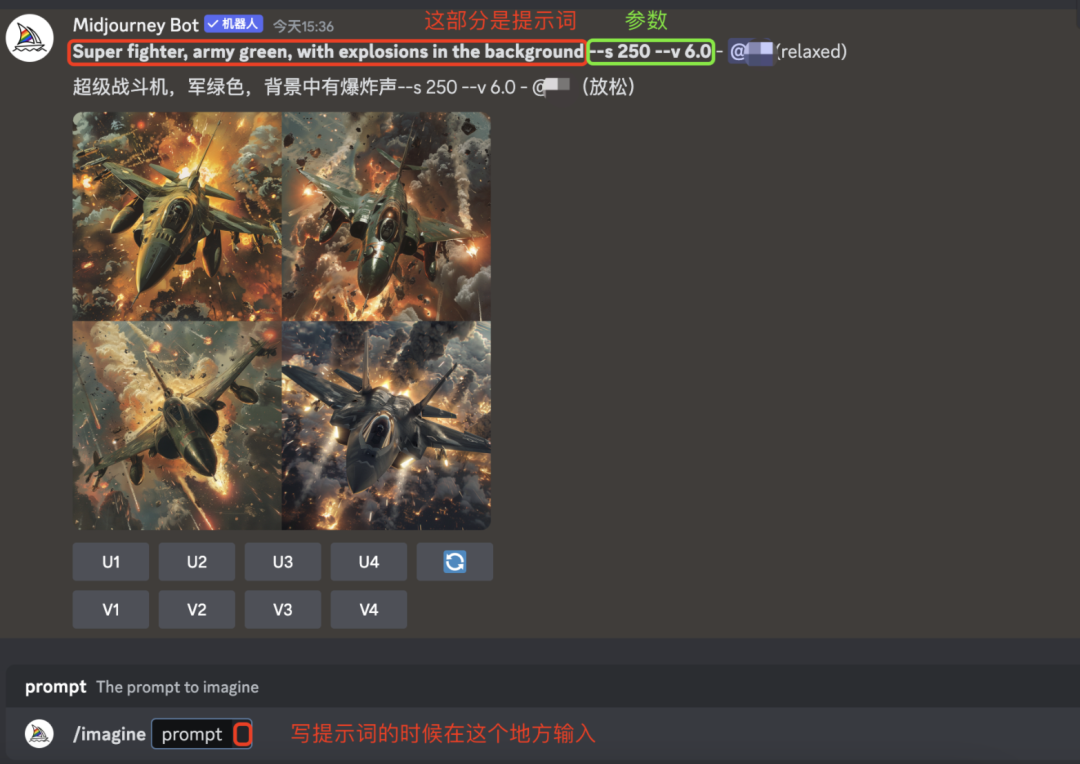
Task: Click the --s 250 --v 6.0 parameter text
Action: [x=650, y=52]
